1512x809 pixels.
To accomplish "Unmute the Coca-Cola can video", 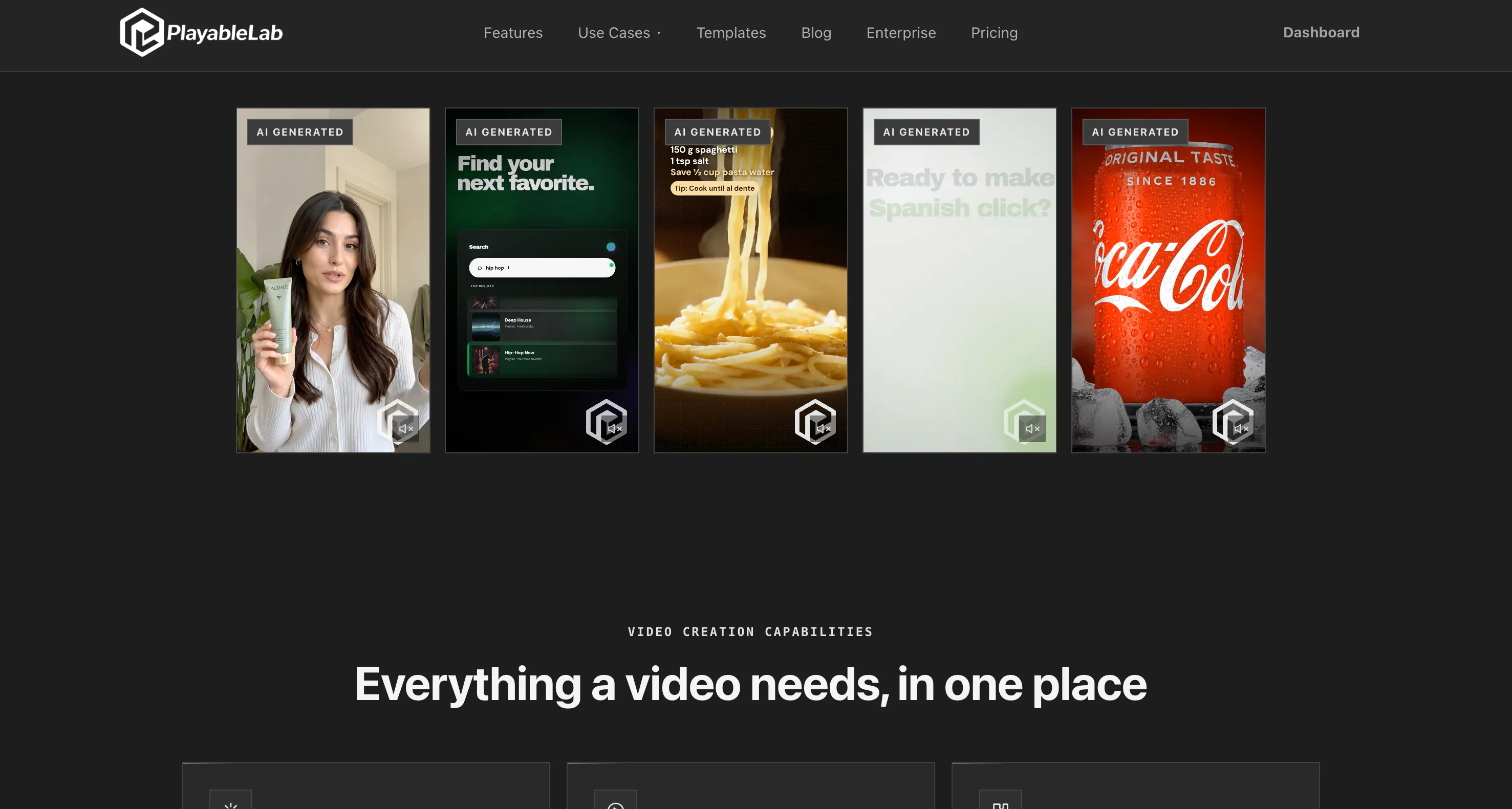I will (1241, 429).
